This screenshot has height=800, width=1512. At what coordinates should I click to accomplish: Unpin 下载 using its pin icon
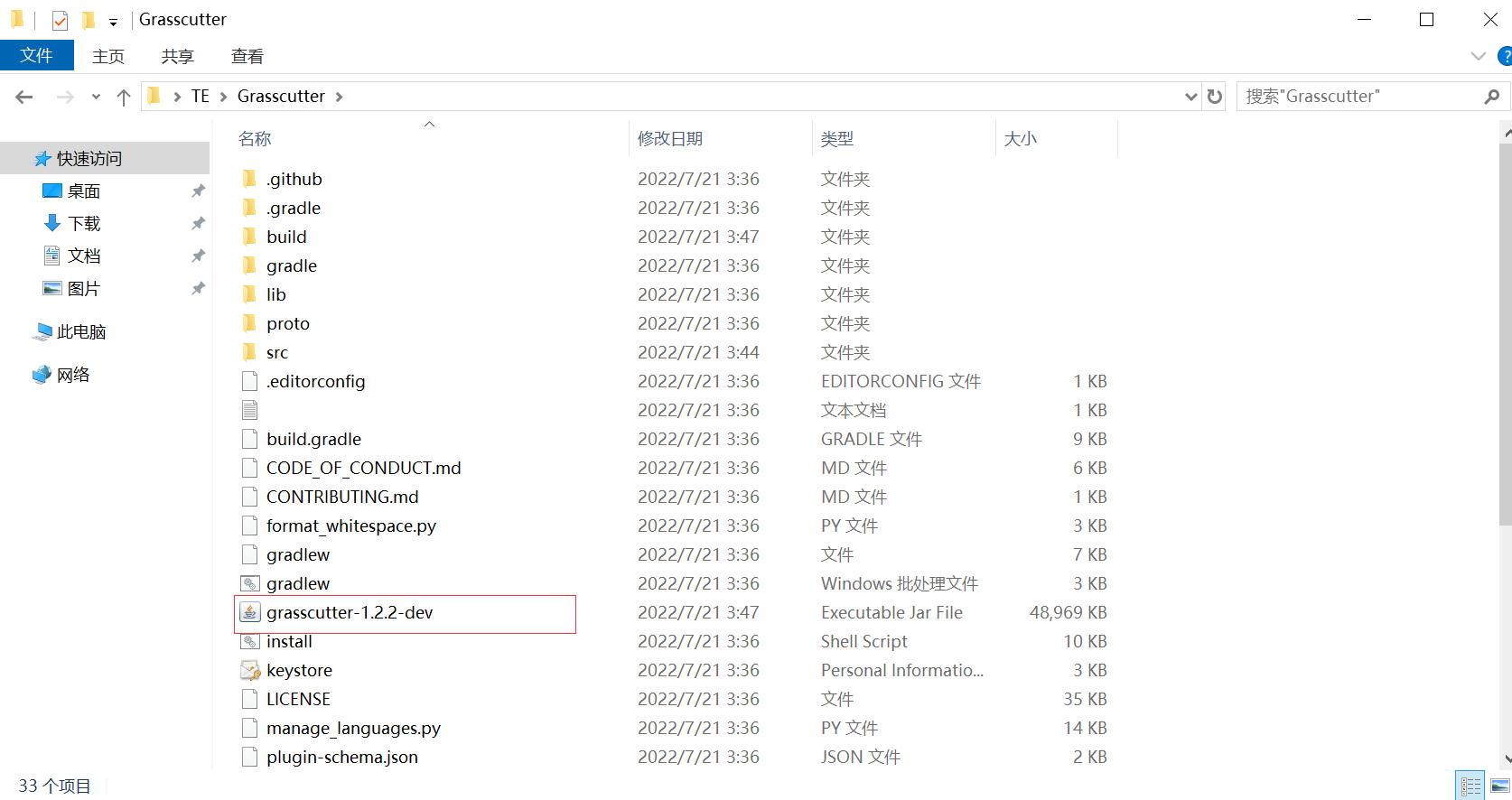click(198, 223)
